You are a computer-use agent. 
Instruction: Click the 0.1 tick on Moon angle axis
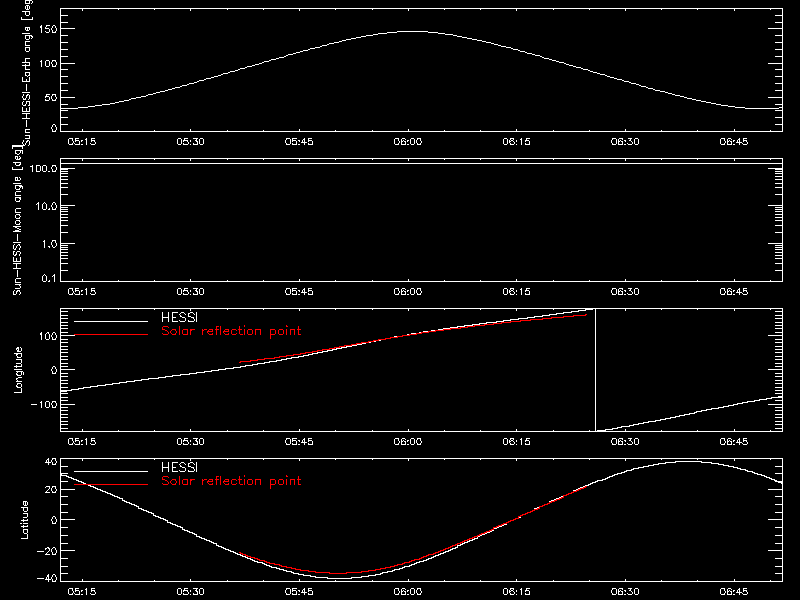[49, 279]
